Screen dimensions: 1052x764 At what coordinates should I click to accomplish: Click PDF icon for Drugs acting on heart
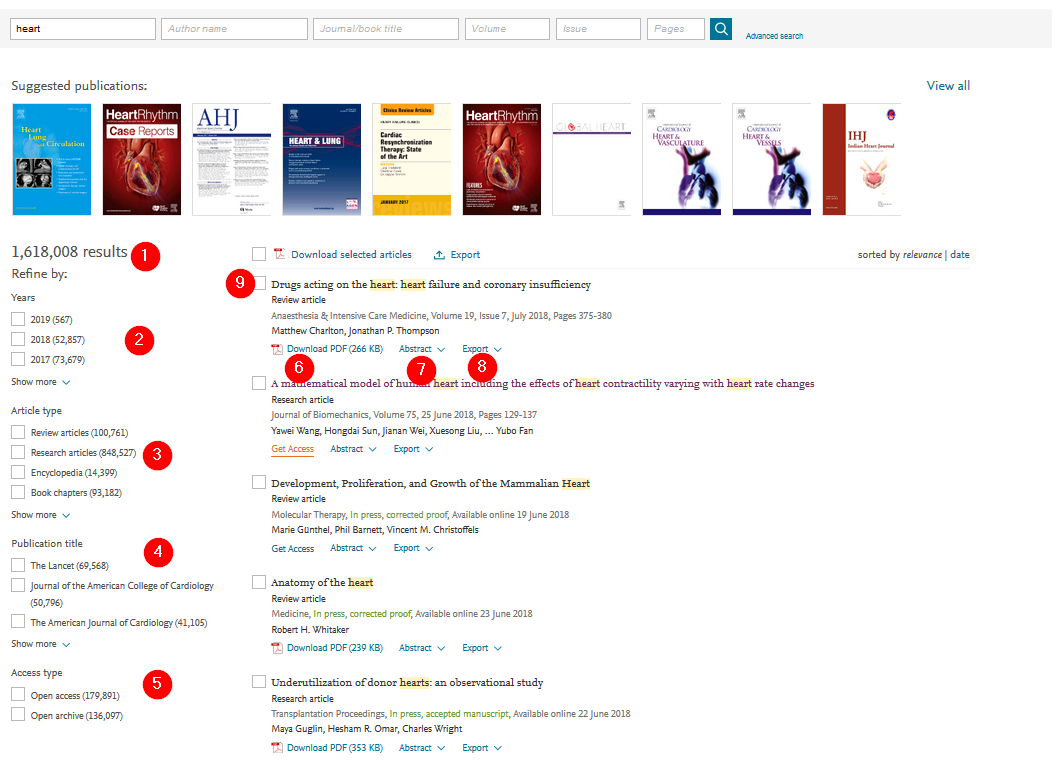[x=278, y=349]
